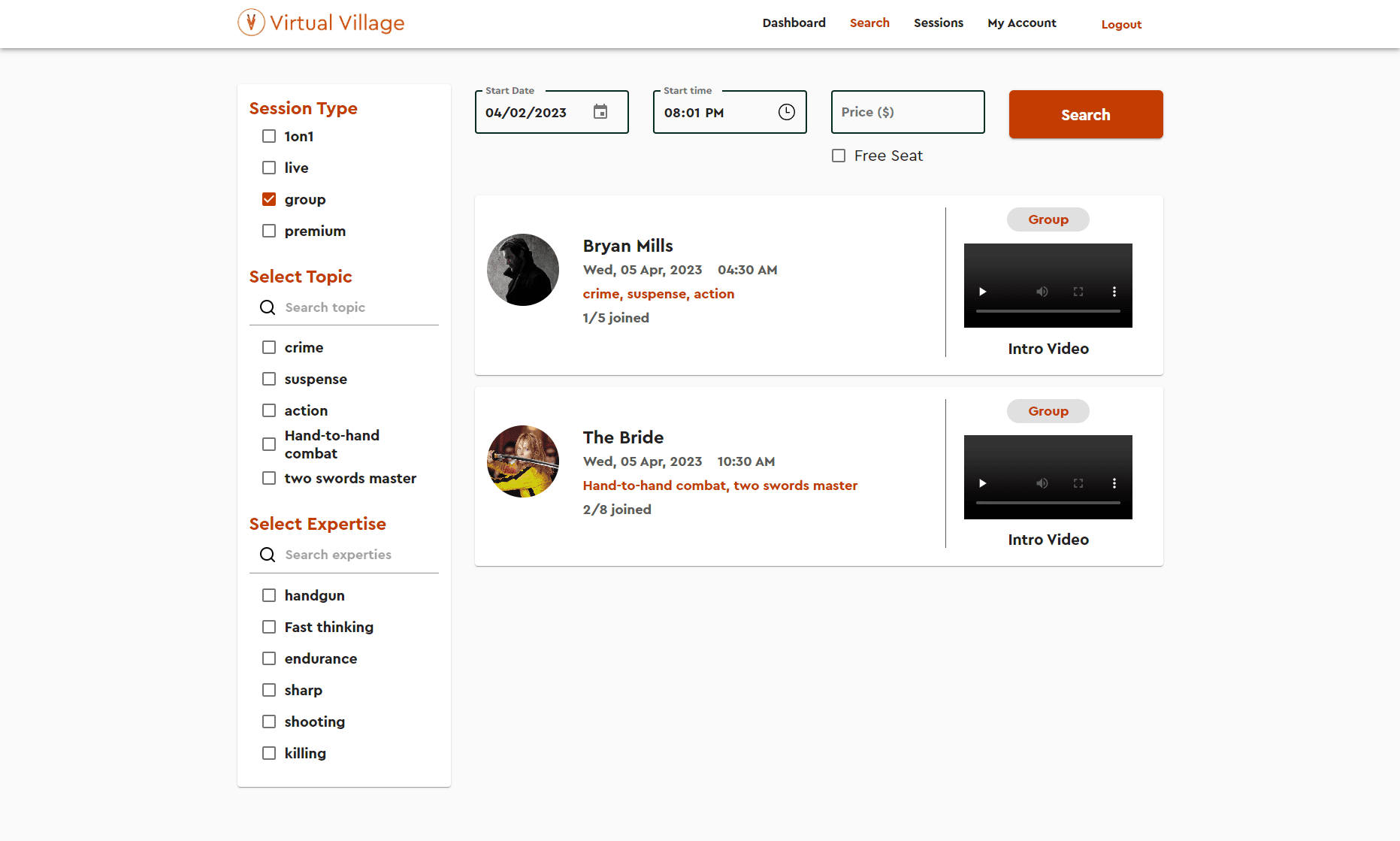
Task: Click the Logout link
Action: point(1121,24)
